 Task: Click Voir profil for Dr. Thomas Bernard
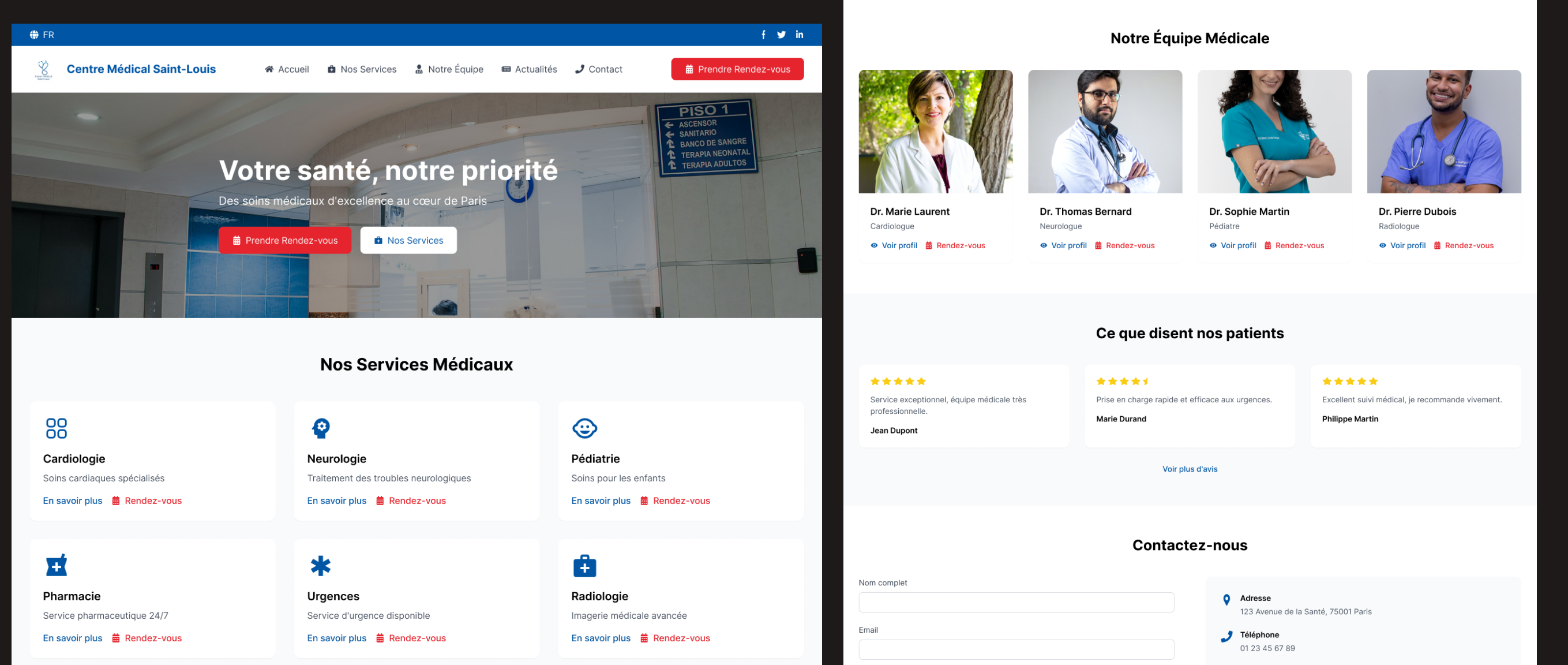1063,245
